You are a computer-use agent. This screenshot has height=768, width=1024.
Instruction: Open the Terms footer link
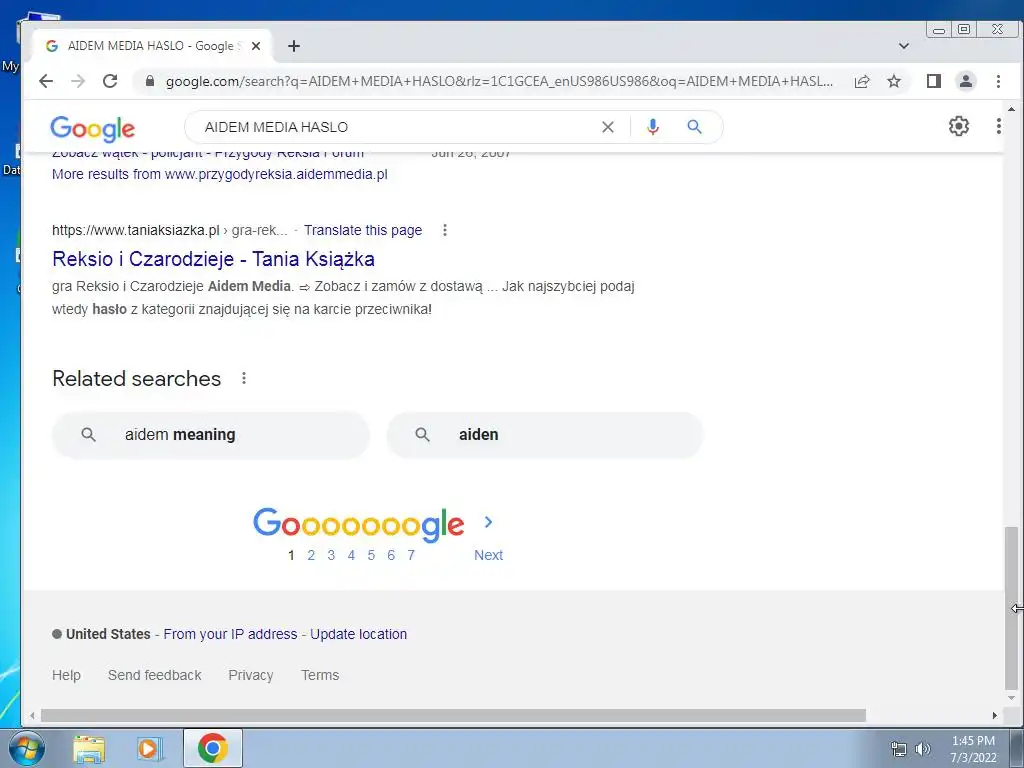pos(320,675)
